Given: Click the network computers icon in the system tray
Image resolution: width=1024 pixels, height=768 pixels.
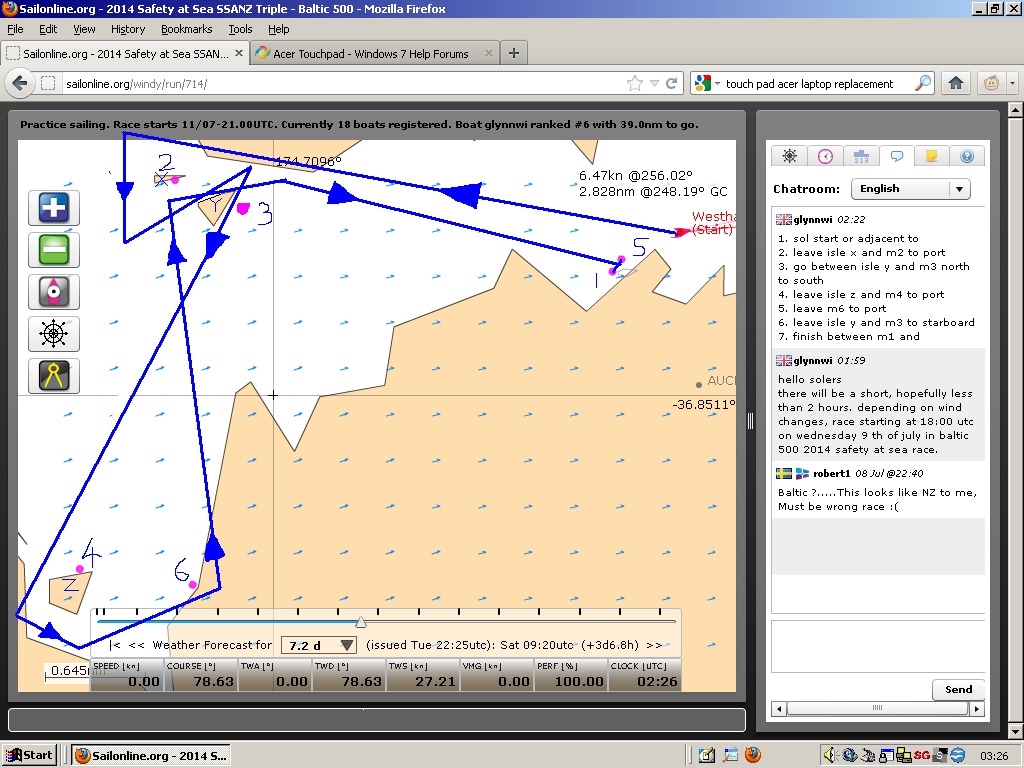Looking at the screenshot, I should pyautogui.click(x=904, y=756).
